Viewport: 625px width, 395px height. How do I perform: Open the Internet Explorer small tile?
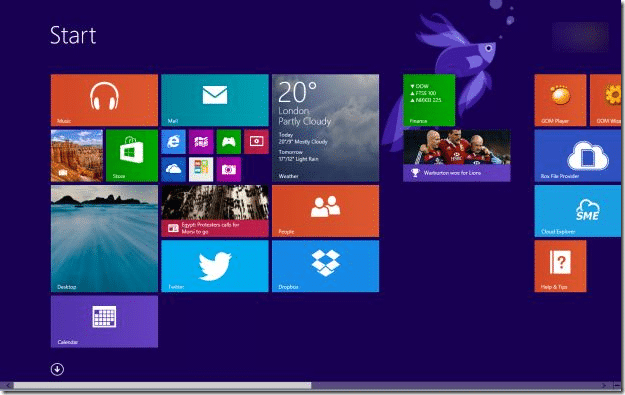[x=173, y=141]
